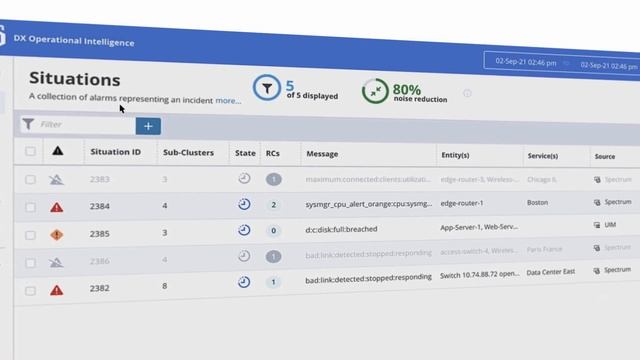This screenshot has height=360, width=640.
Task: Click RCs badge 2 in row 2384
Action: point(273,205)
